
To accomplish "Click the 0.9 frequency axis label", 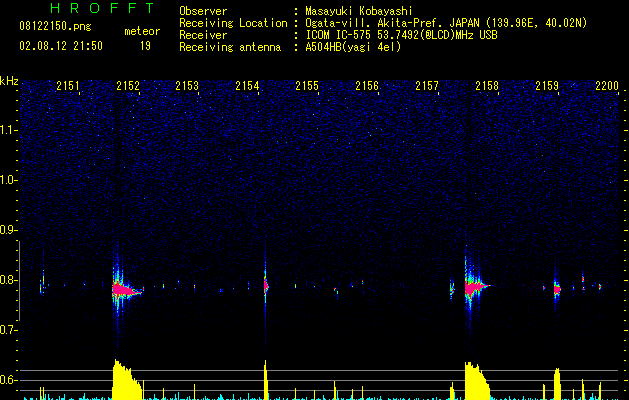I will click(8, 230).
